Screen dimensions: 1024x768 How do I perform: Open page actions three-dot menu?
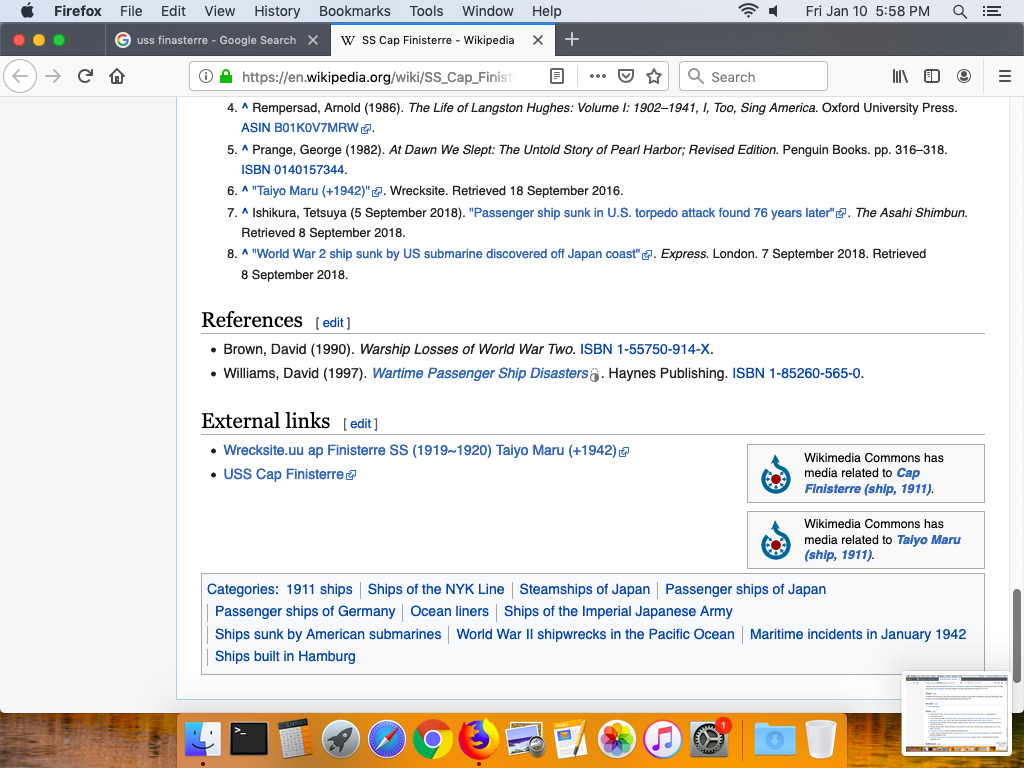pyautogui.click(x=597, y=77)
